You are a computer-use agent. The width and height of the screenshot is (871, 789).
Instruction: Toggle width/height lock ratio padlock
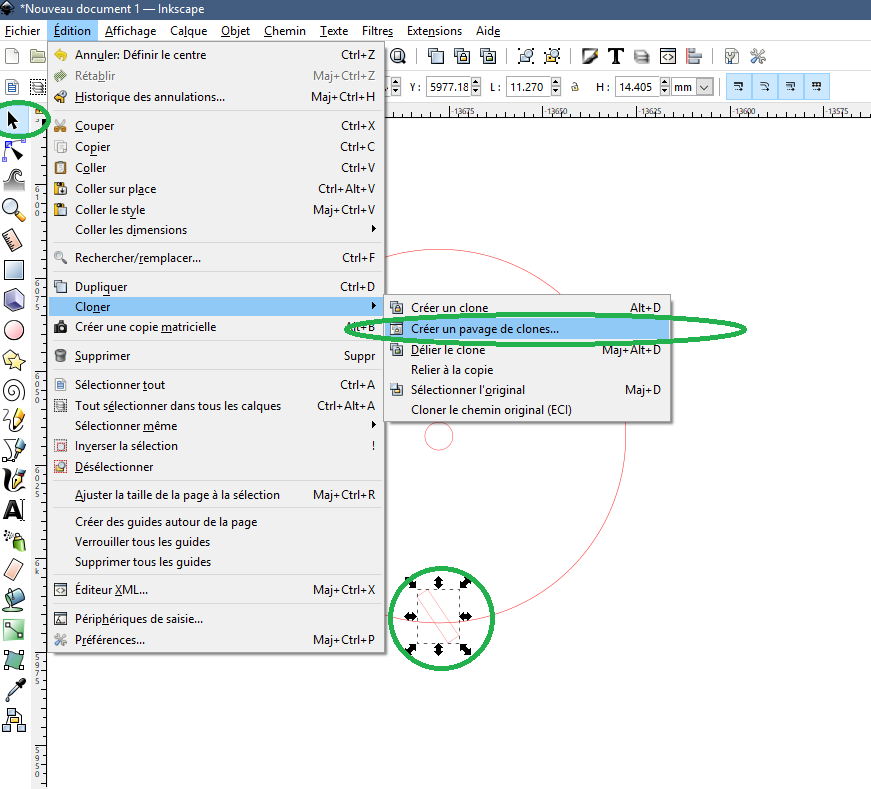(x=575, y=87)
